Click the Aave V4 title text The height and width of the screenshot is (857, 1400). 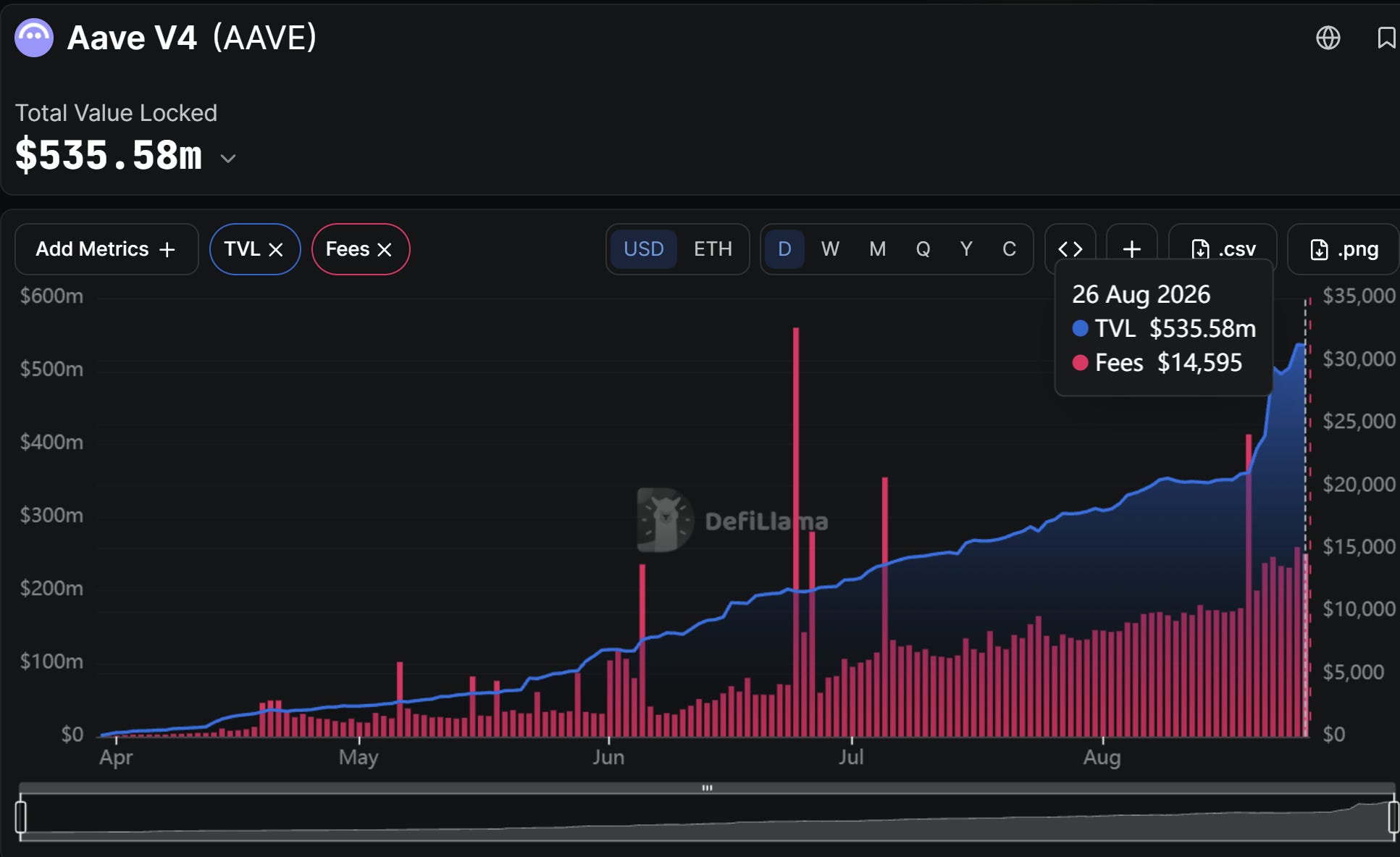coord(132,38)
